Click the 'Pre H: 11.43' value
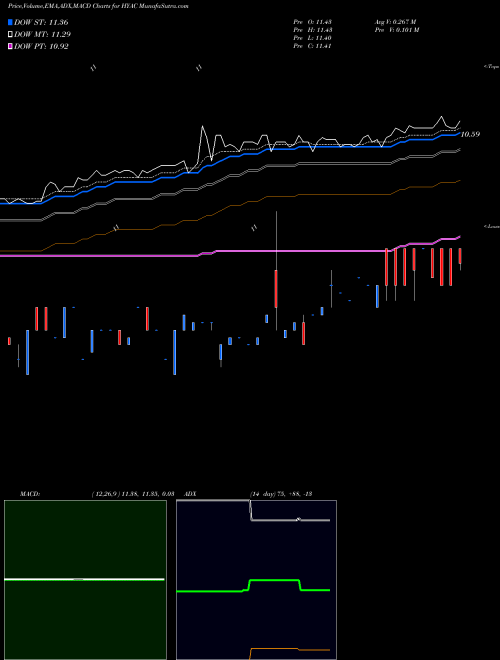500x660 pixels. tap(313, 30)
